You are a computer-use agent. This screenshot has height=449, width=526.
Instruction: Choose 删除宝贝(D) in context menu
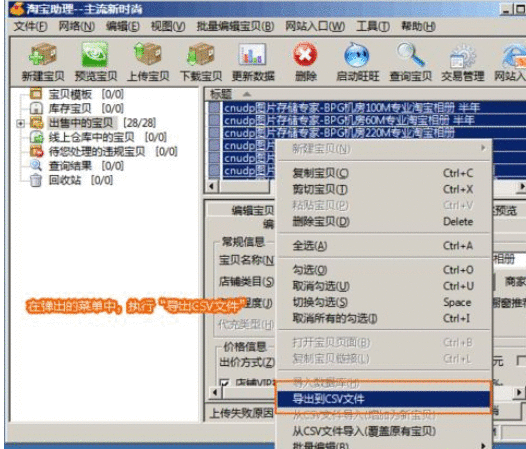(383, 221)
